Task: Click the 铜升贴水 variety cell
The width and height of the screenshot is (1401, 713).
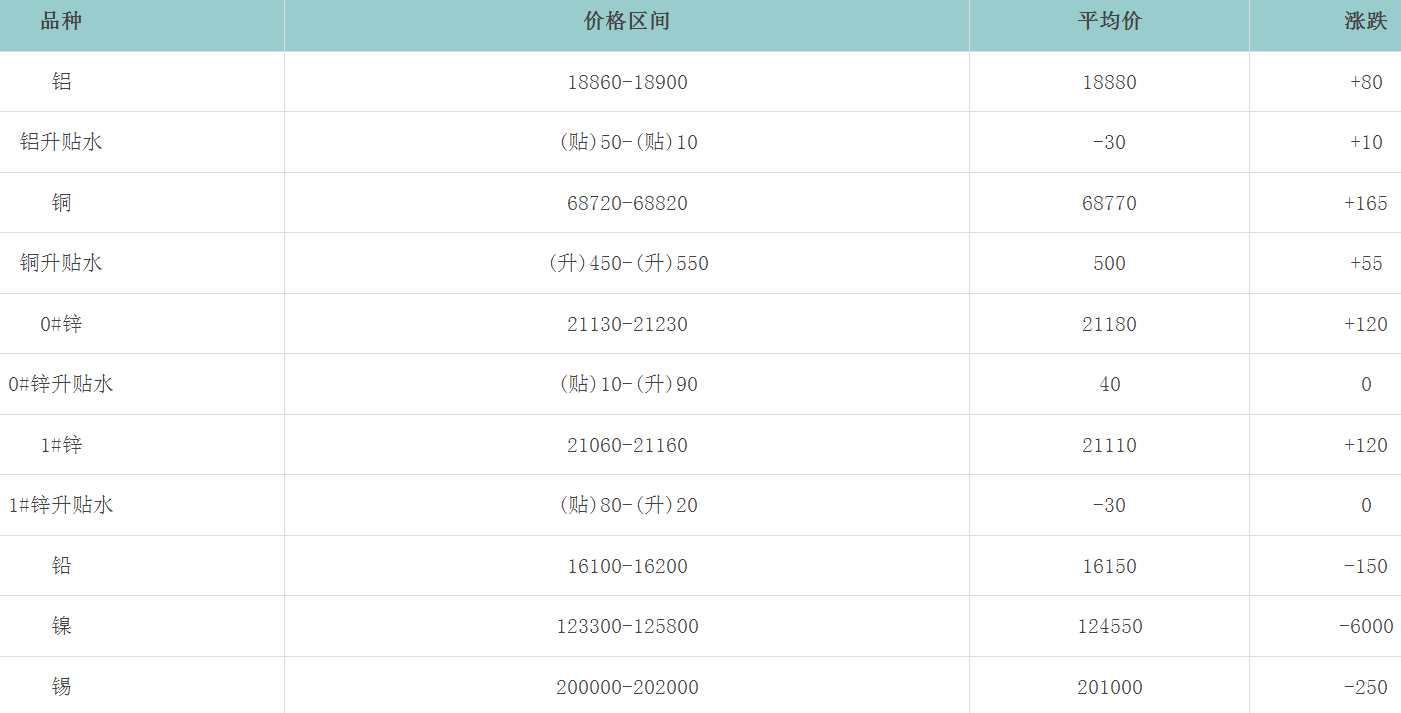Action: pos(61,263)
